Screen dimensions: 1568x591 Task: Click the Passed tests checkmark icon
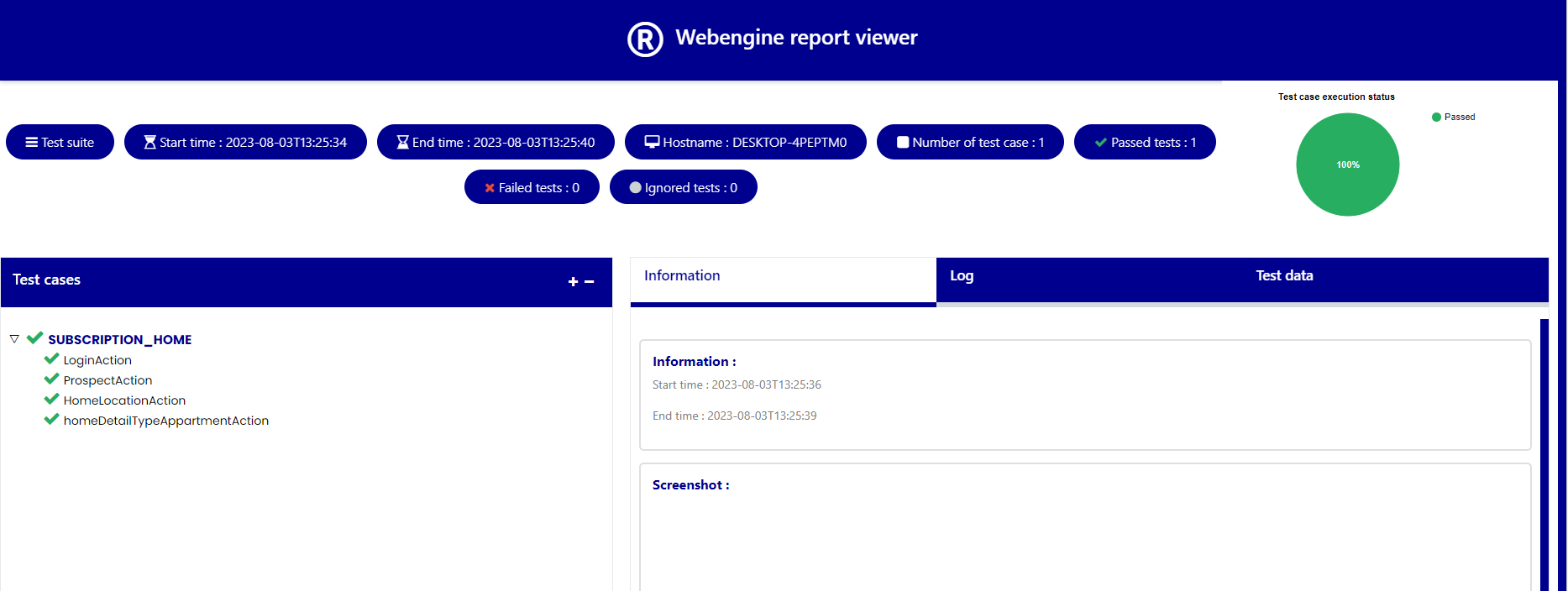click(x=1100, y=143)
